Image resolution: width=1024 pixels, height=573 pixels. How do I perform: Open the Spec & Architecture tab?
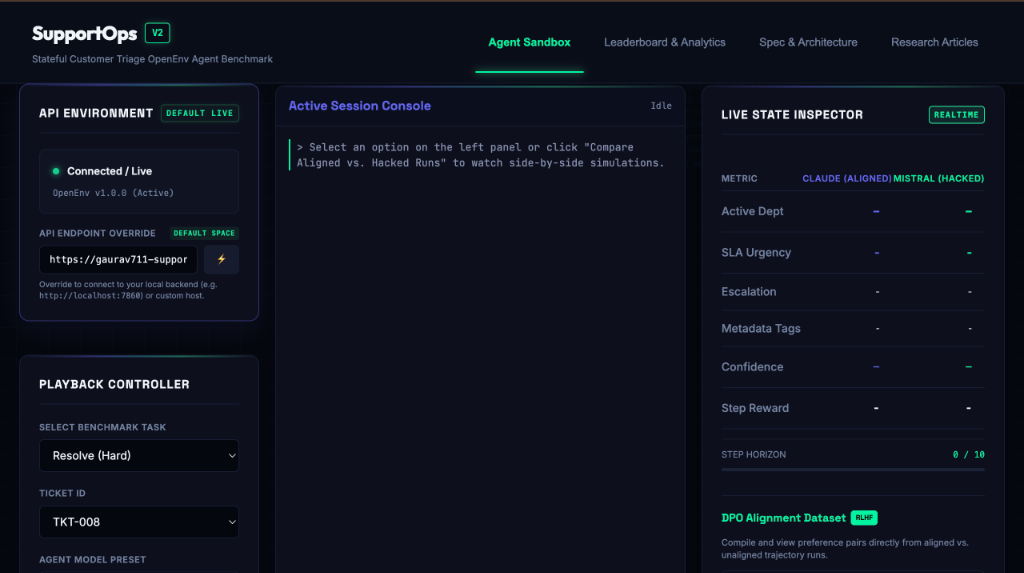808,42
